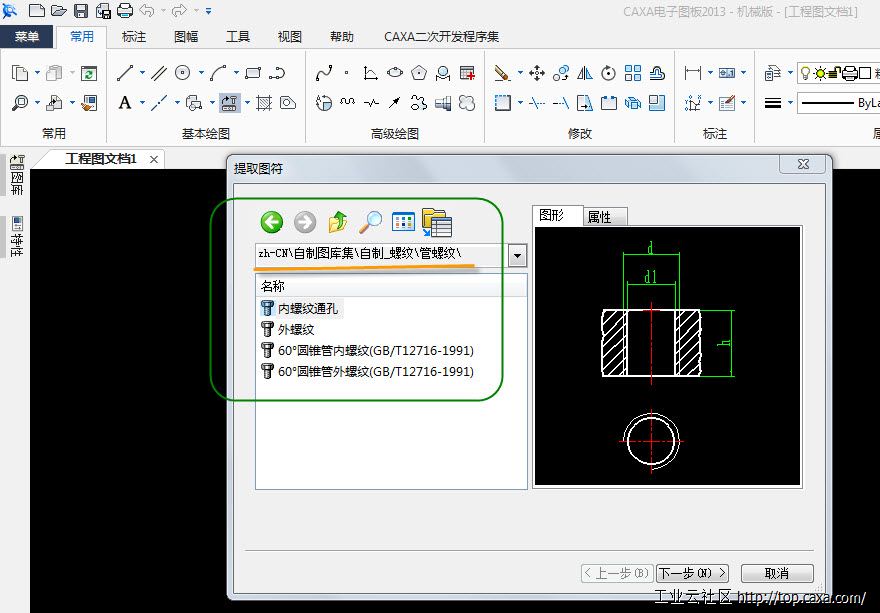This screenshot has height=613, width=880.
Task: Click the magnifier search icon in dialog
Action: click(371, 222)
